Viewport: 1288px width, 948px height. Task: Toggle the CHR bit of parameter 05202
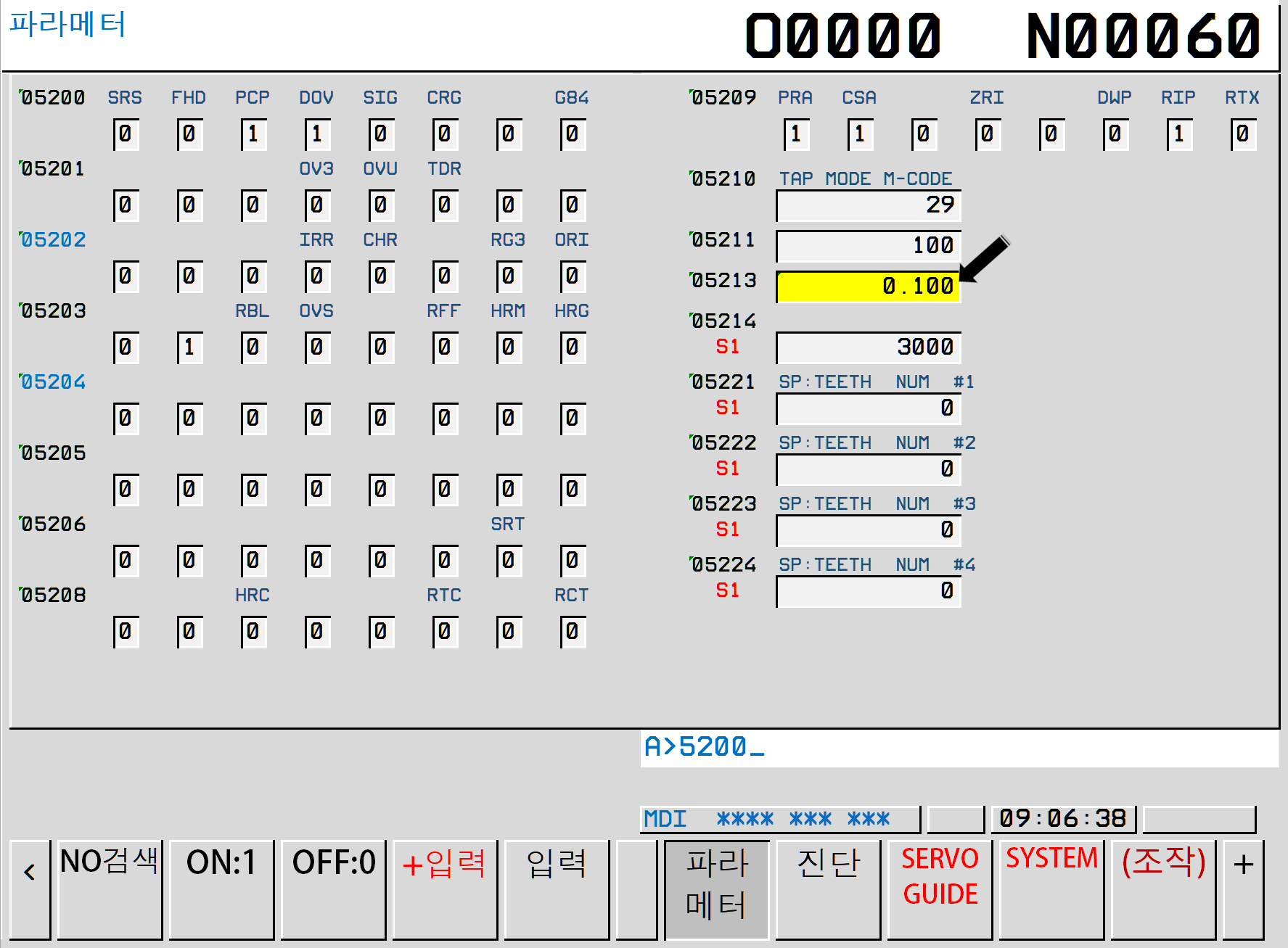click(x=381, y=276)
